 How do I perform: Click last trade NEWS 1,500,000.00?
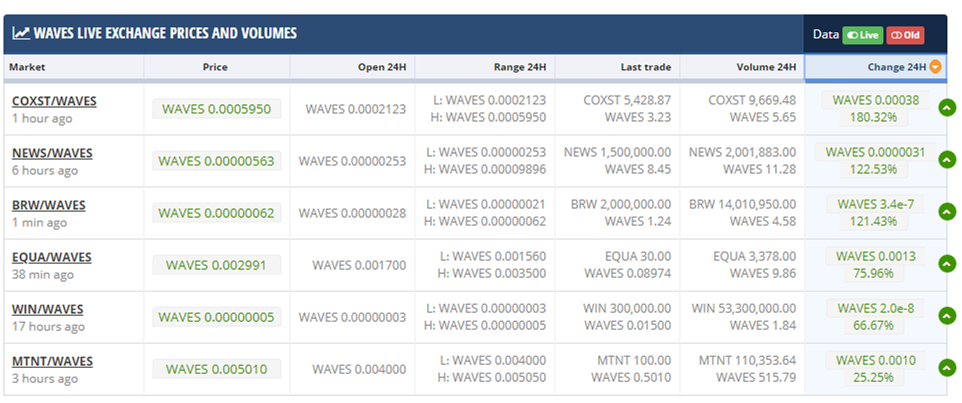tap(618, 152)
